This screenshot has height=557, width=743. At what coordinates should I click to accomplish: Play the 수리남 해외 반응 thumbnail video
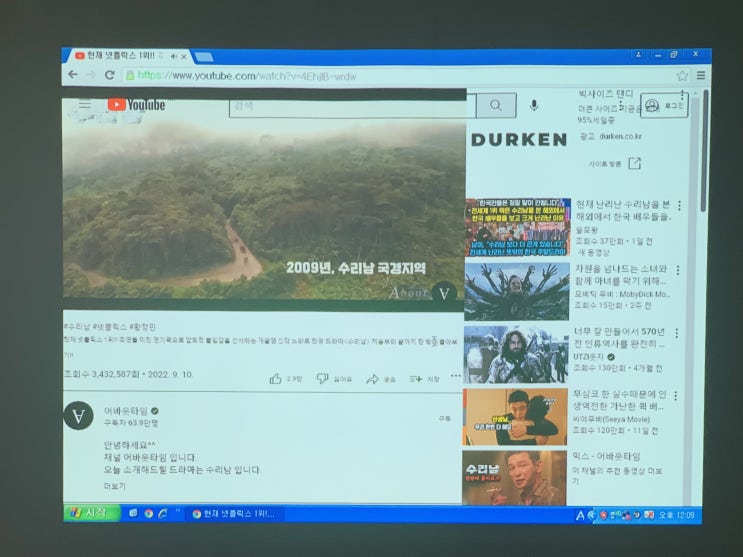(518, 227)
